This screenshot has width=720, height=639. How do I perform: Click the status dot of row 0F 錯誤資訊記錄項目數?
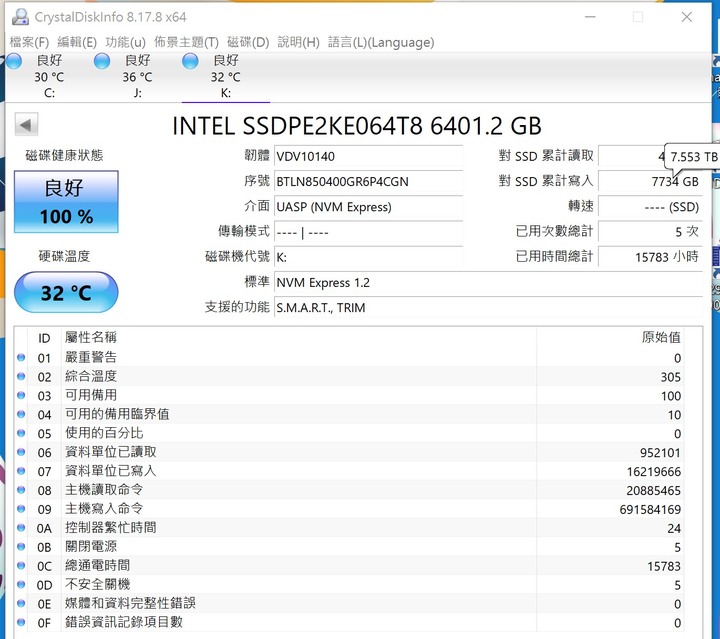21,622
